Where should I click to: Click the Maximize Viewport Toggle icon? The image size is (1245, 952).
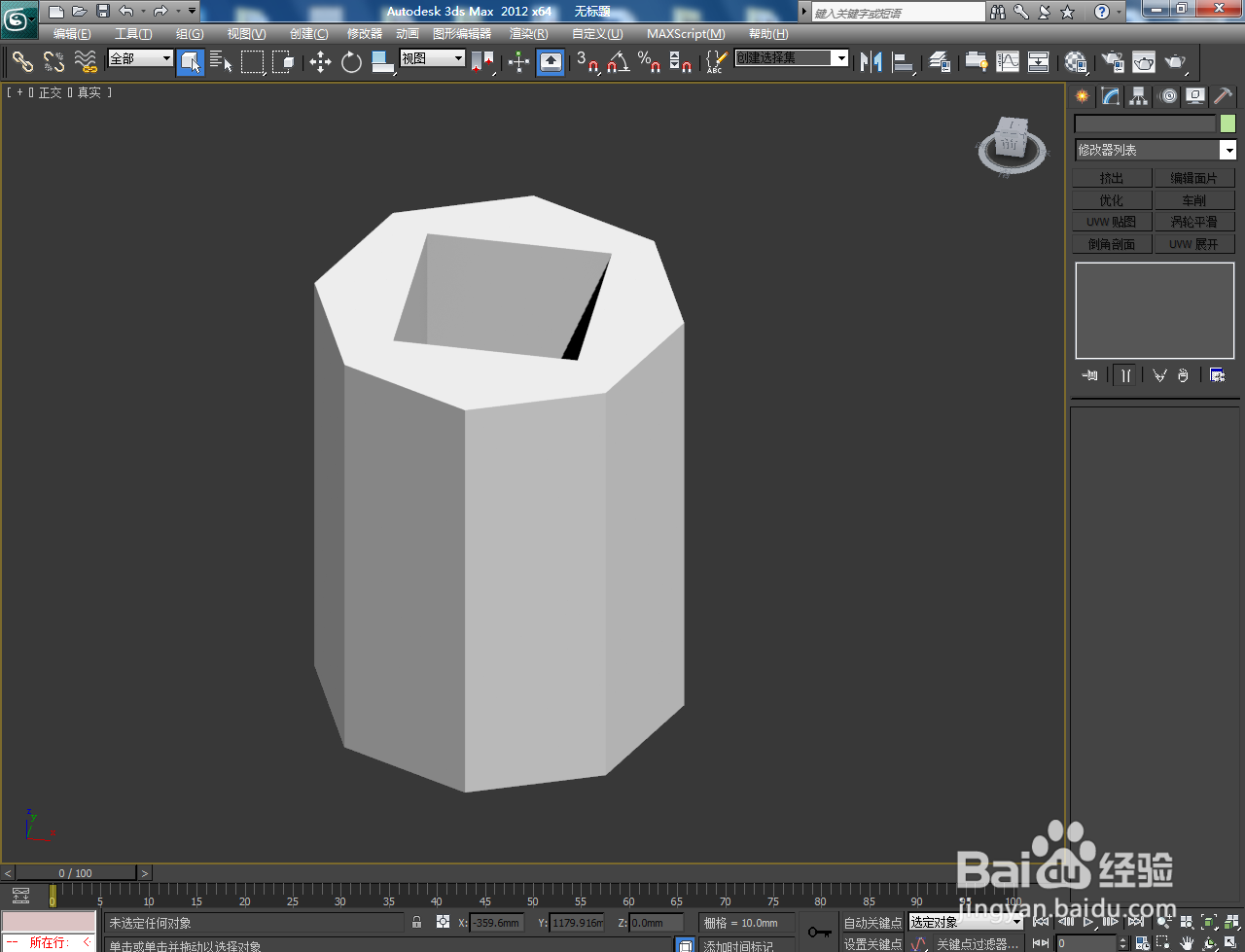tap(1229, 942)
